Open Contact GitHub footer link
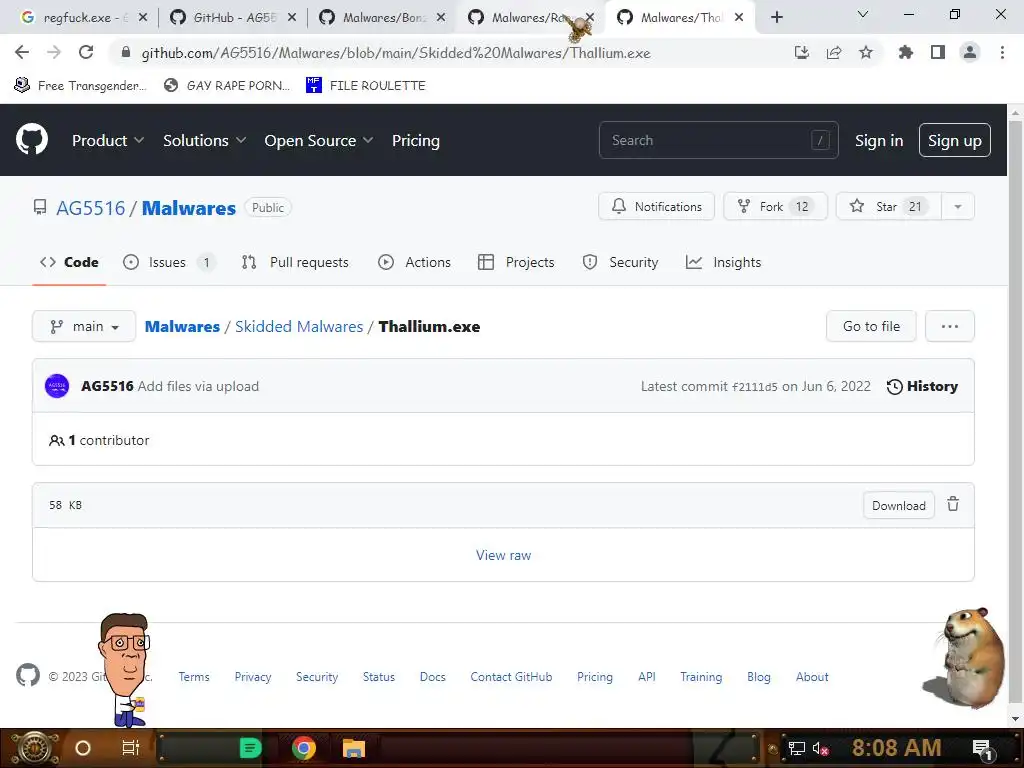Image resolution: width=1024 pixels, height=768 pixels. point(511,677)
